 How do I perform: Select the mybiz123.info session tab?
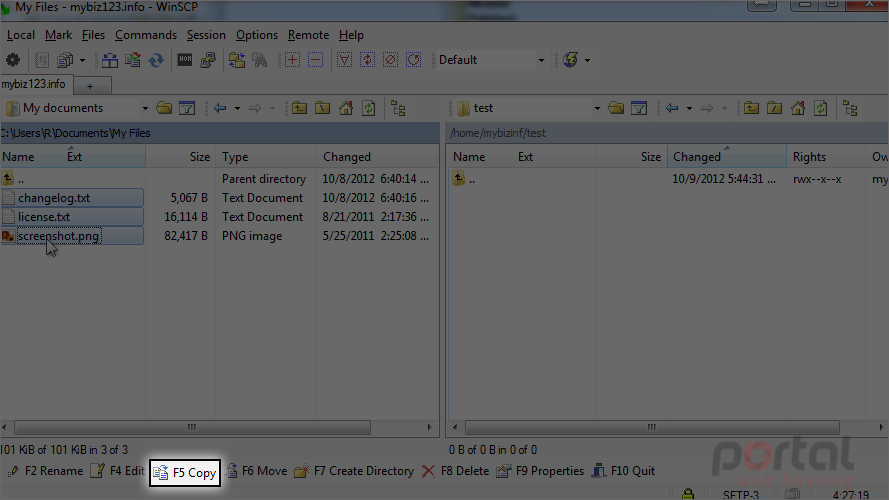click(36, 84)
